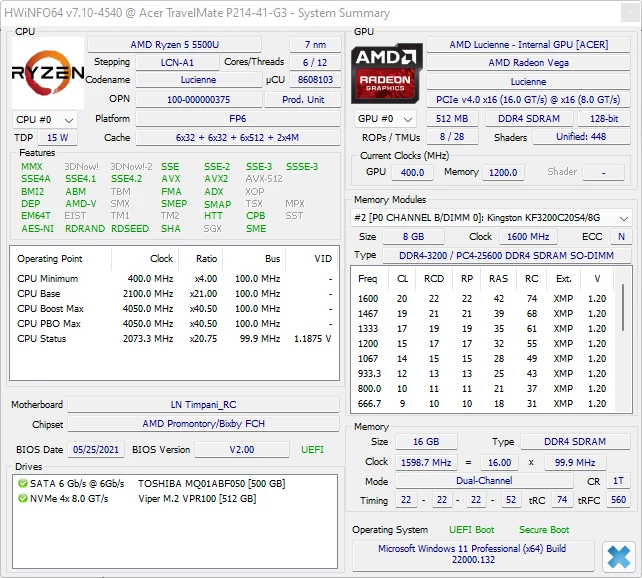Click the AES-NI feature label
This screenshot has height=578, width=642.
[x=37, y=228]
